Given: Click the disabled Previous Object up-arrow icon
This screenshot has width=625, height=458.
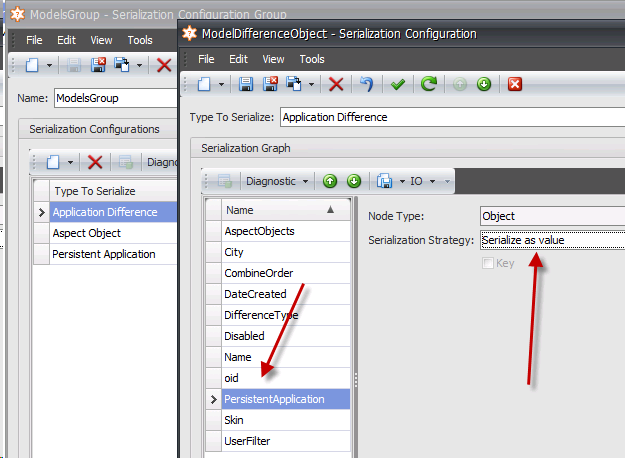Looking at the screenshot, I should (x=460, y=84).
